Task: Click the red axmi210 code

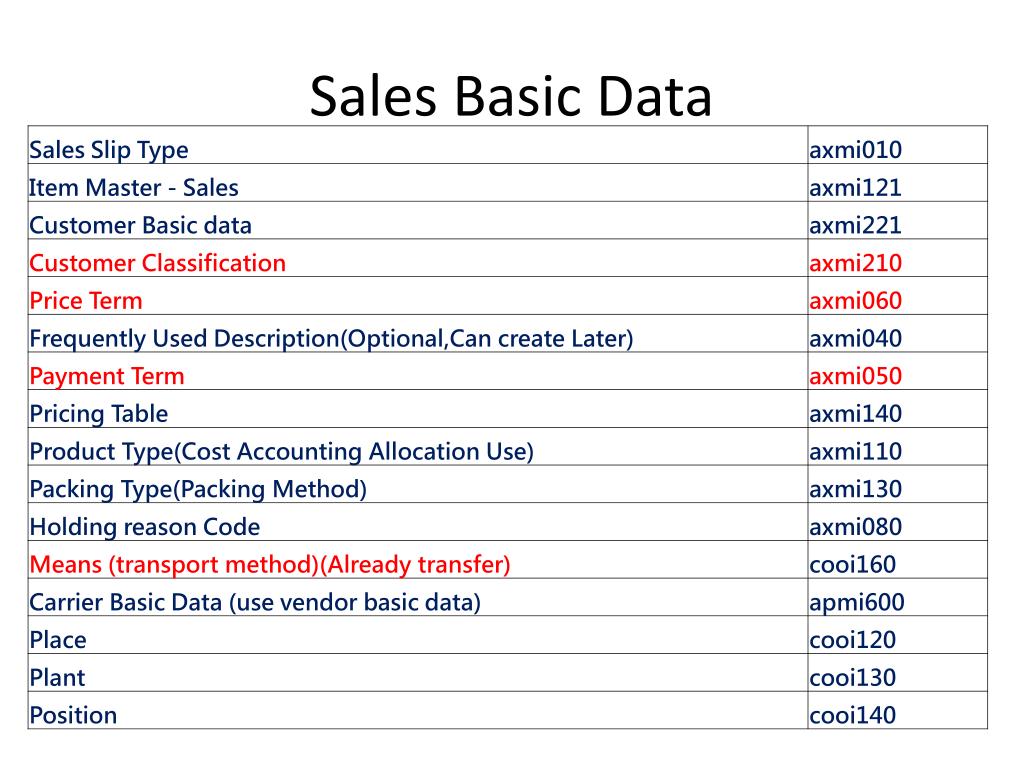Action: 856,263
